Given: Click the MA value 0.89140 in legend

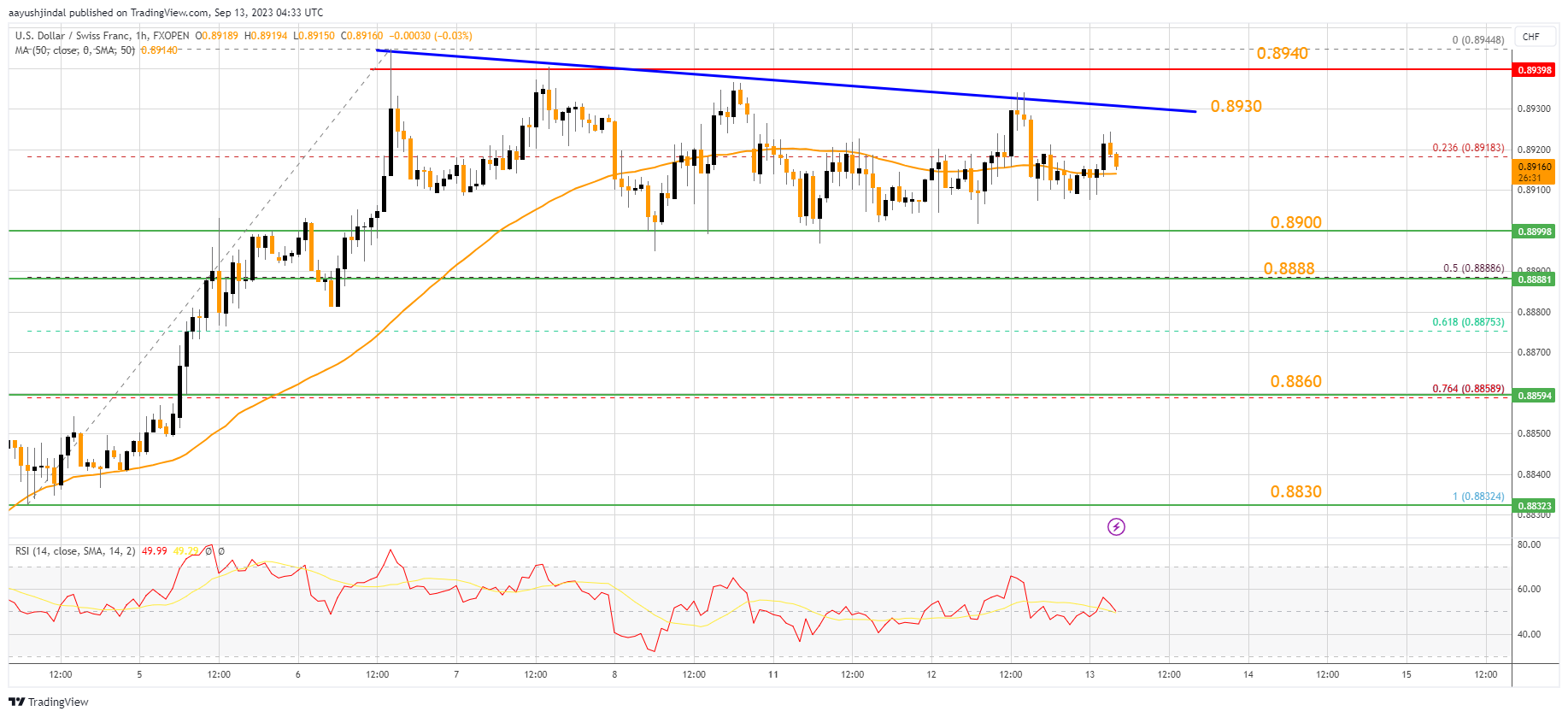Looking at the screenshot, I should [159, 50].
